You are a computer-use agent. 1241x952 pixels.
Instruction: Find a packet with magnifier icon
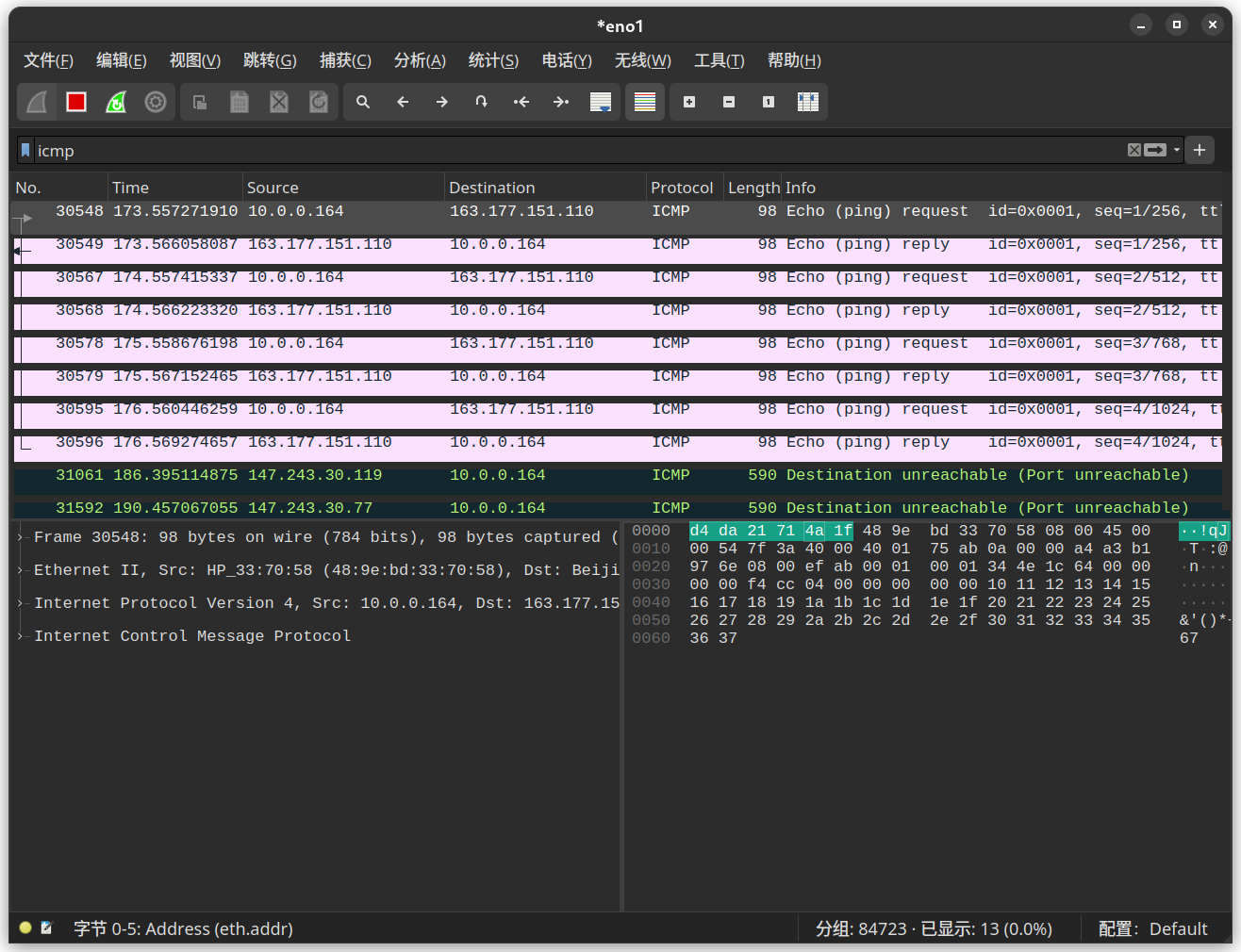(x=363, y=102)
